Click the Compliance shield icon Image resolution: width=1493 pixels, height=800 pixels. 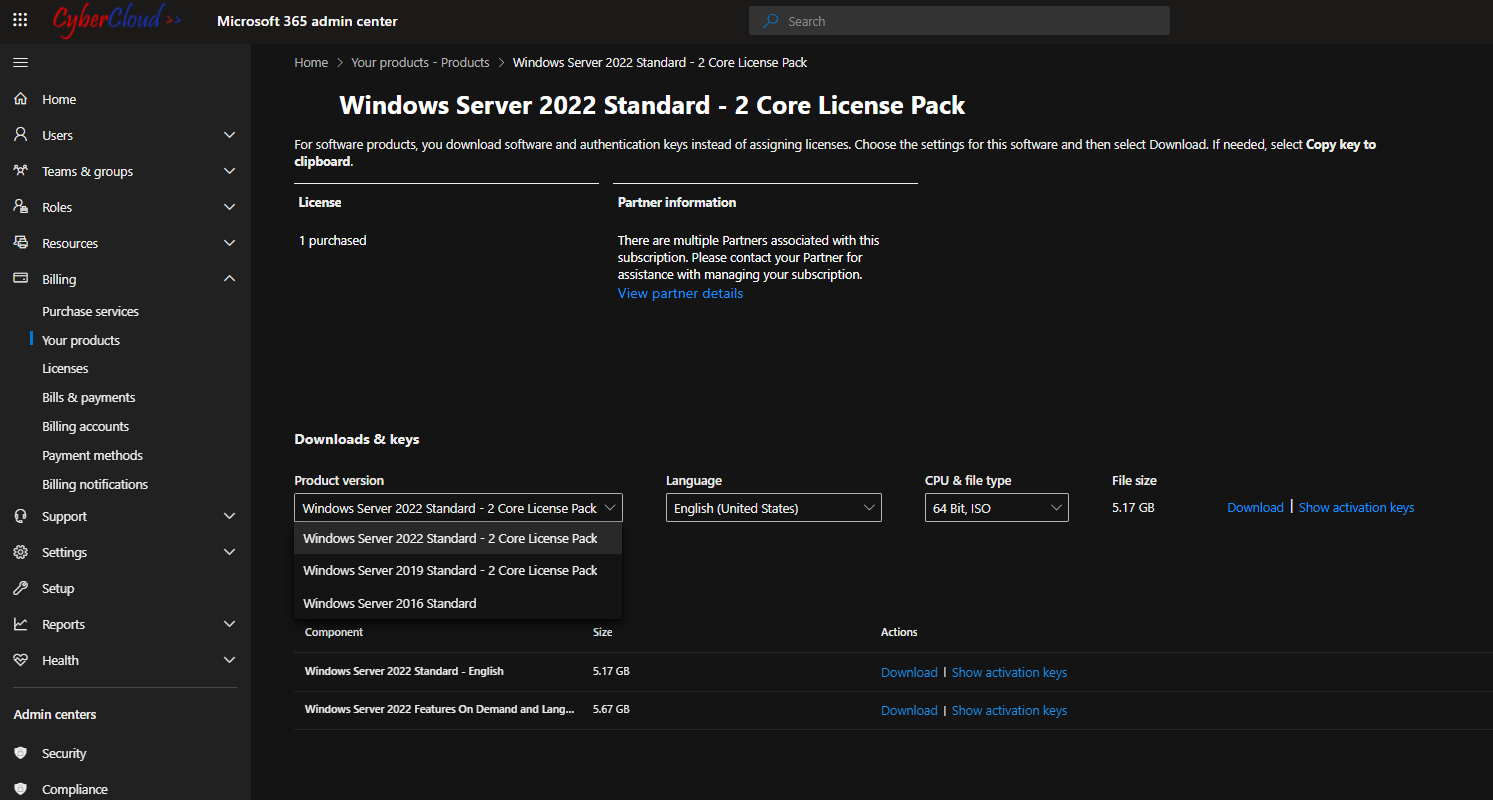coord(20,789)
